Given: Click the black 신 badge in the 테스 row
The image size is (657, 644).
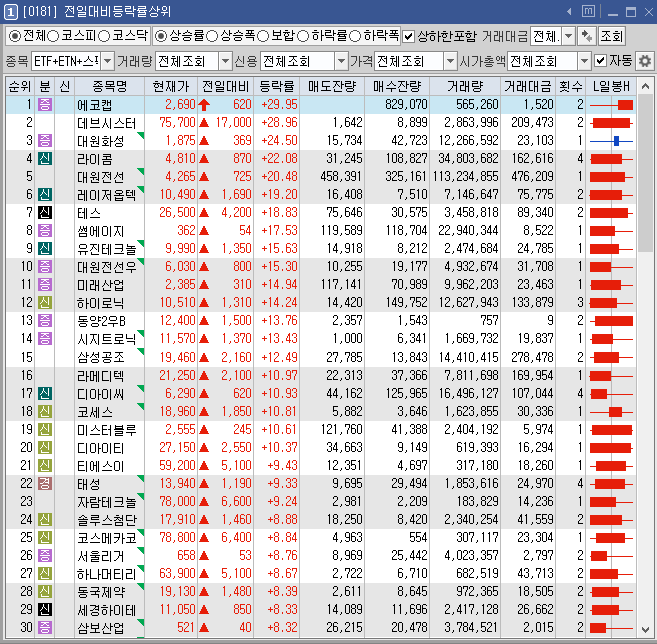Looking at the screenshot, I should 45,212.
